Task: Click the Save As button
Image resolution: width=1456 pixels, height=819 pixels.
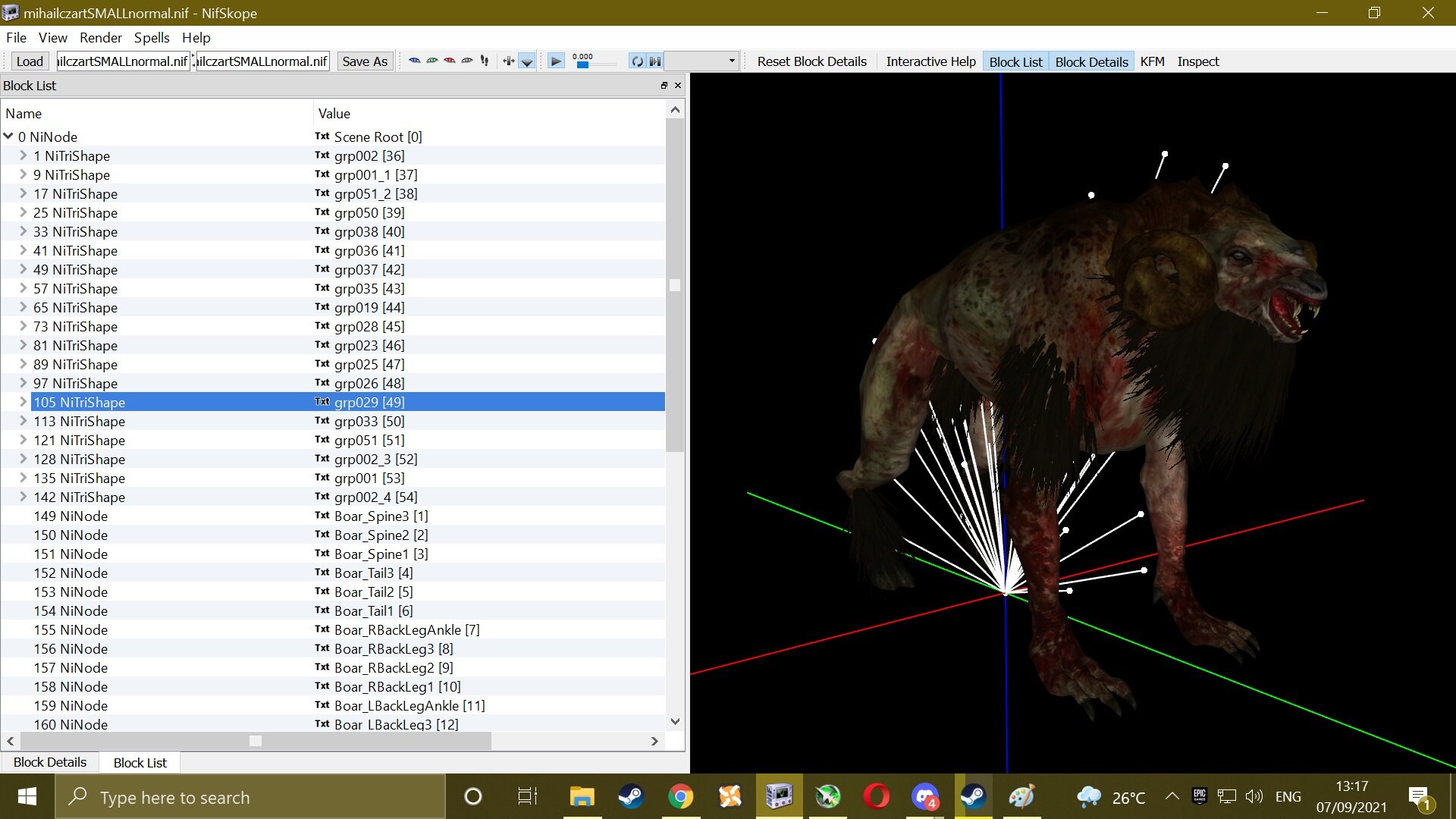Action: 365,61
